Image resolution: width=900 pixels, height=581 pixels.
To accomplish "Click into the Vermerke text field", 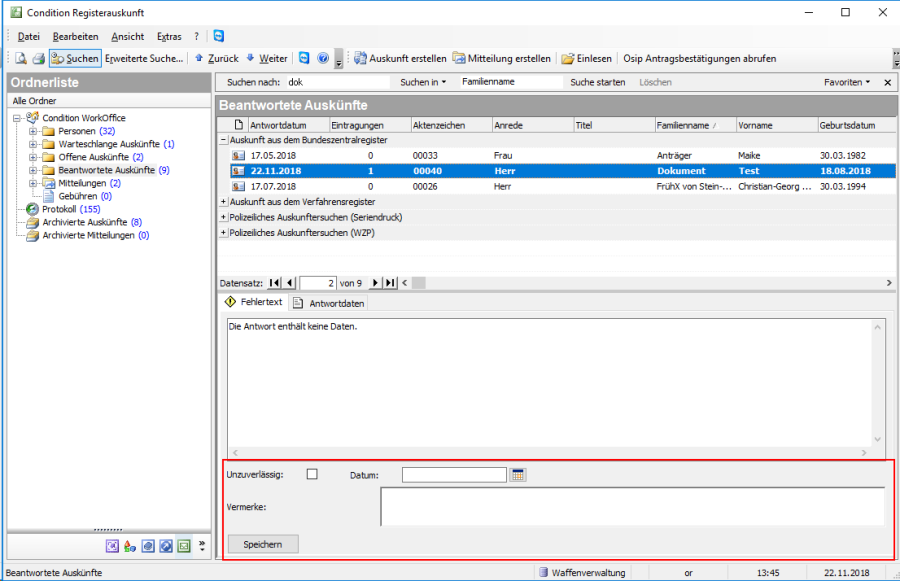I will tap(632, 506).
